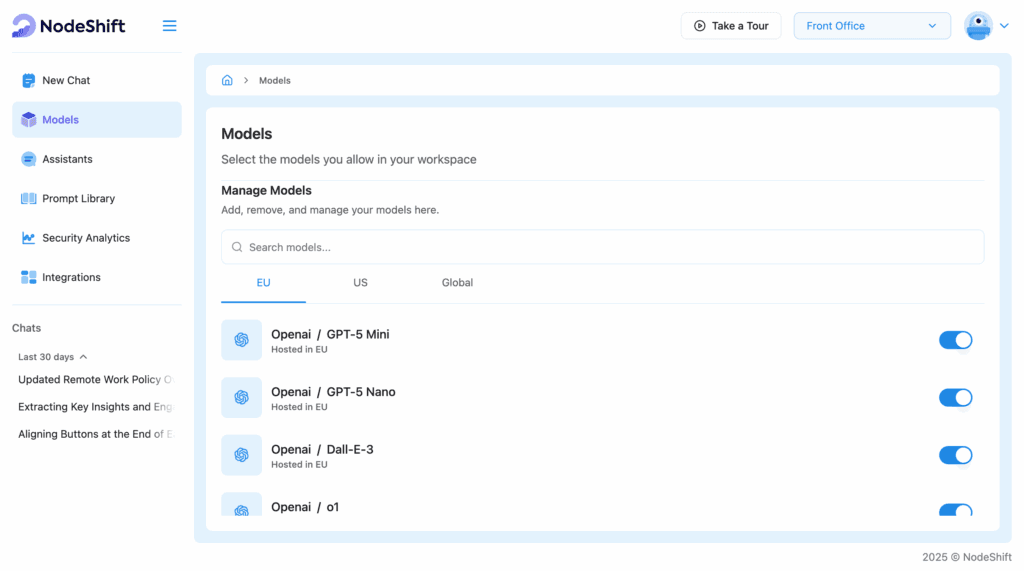Select the Global region tab
Image resolution: width=1024 pixels, height=571 pixels.
pos(457,283)
